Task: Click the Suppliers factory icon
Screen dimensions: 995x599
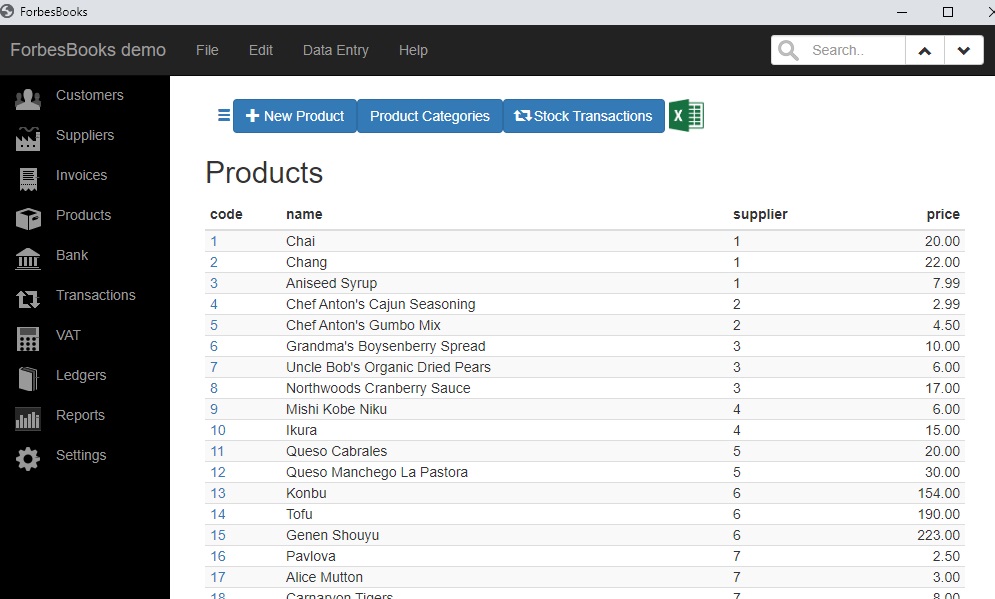Action: point(28,139)
